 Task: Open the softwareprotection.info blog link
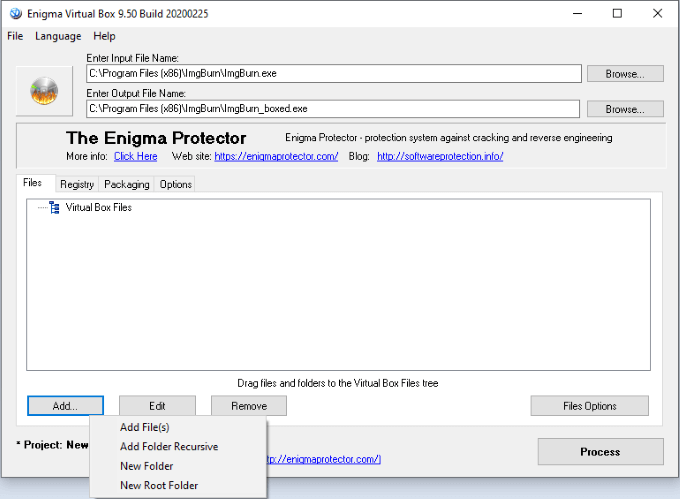coord(440,157)
